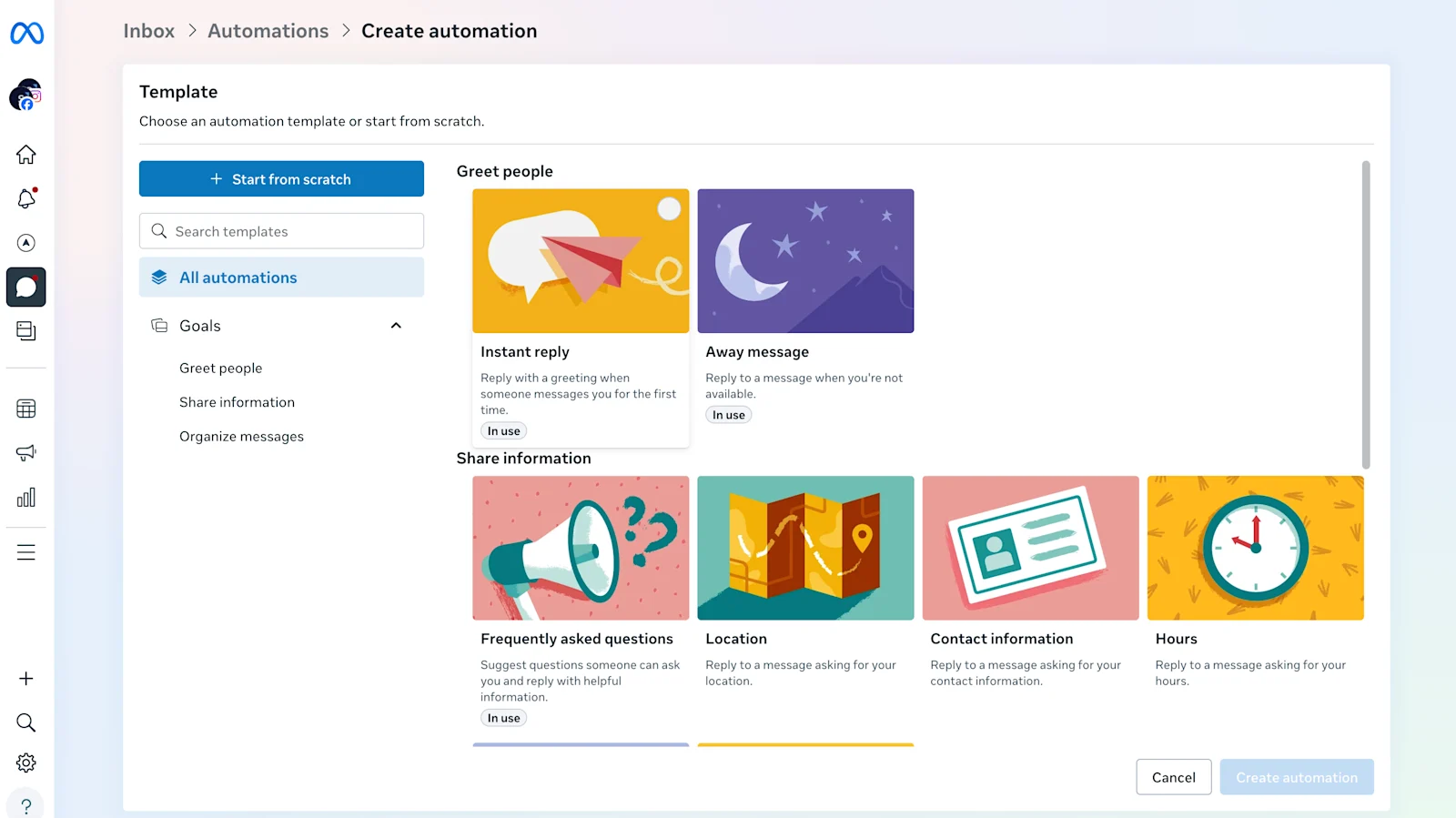Click the Frequently asked questions title

pyautogui.click(x=577, y=639)
